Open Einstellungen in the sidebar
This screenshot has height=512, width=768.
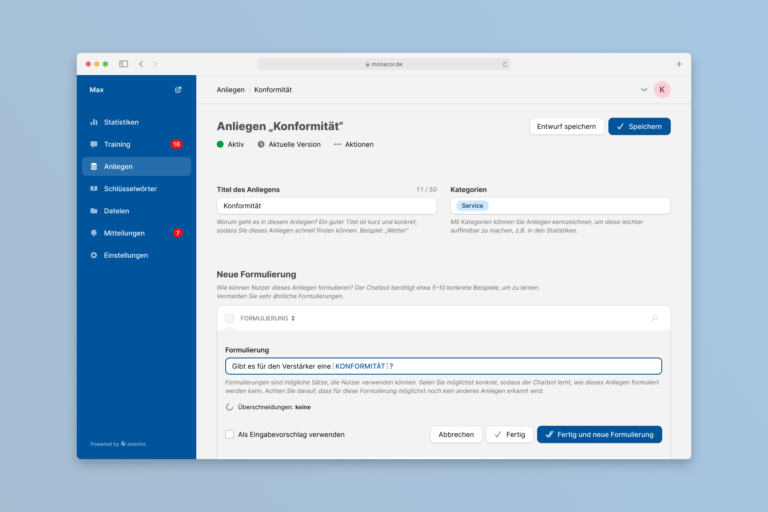[x=136, y=255]
